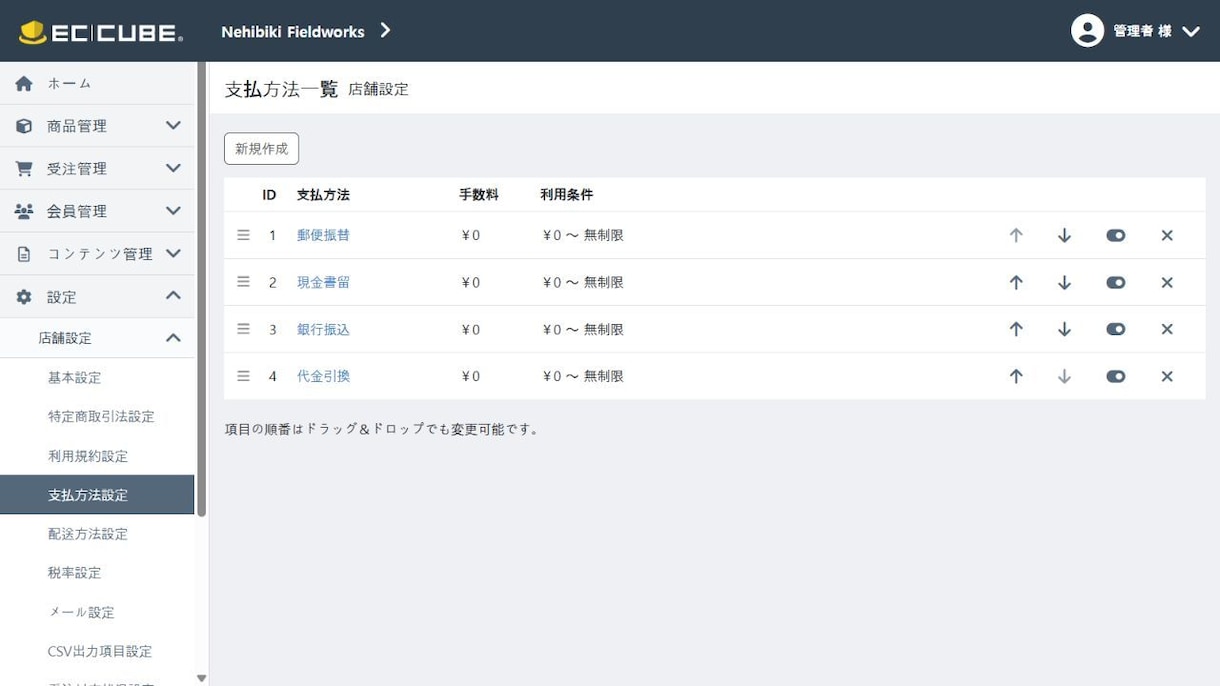Move 銀行振込 down with arrow
1220x686 pixels.
click(1064, 330)
